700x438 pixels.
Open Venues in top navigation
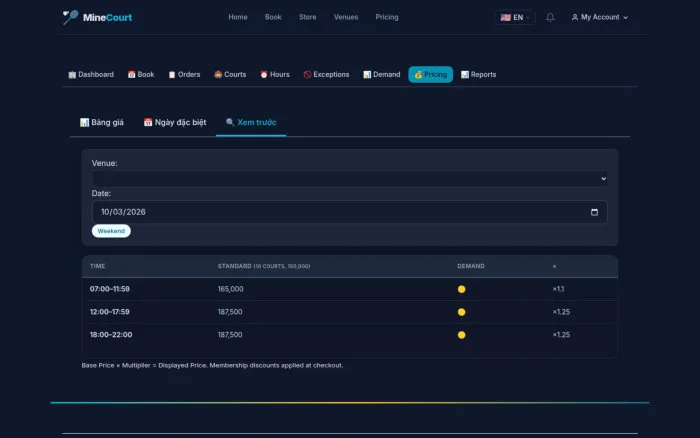(346, 17)
